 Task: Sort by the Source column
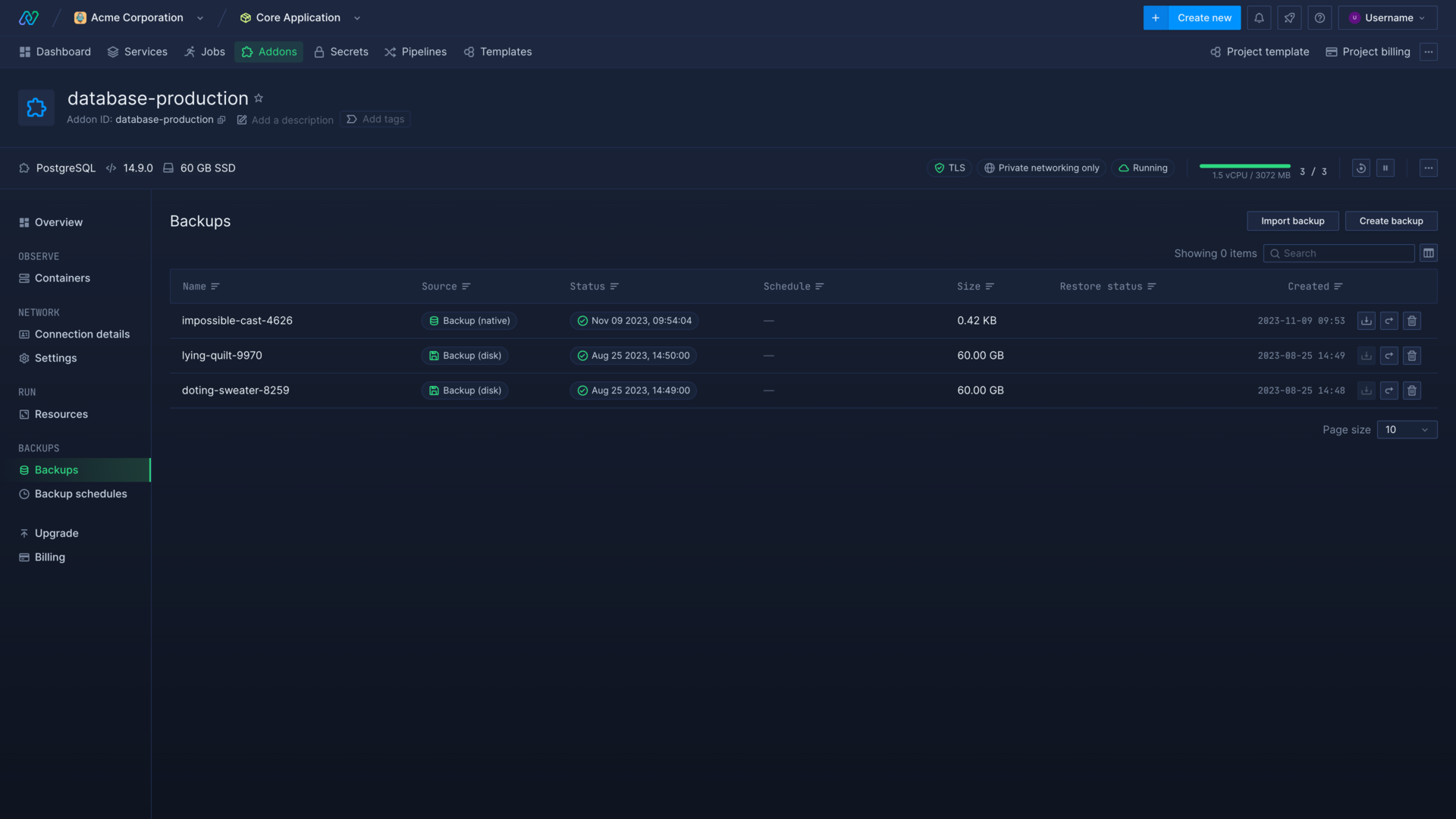(x=446, y=287)
